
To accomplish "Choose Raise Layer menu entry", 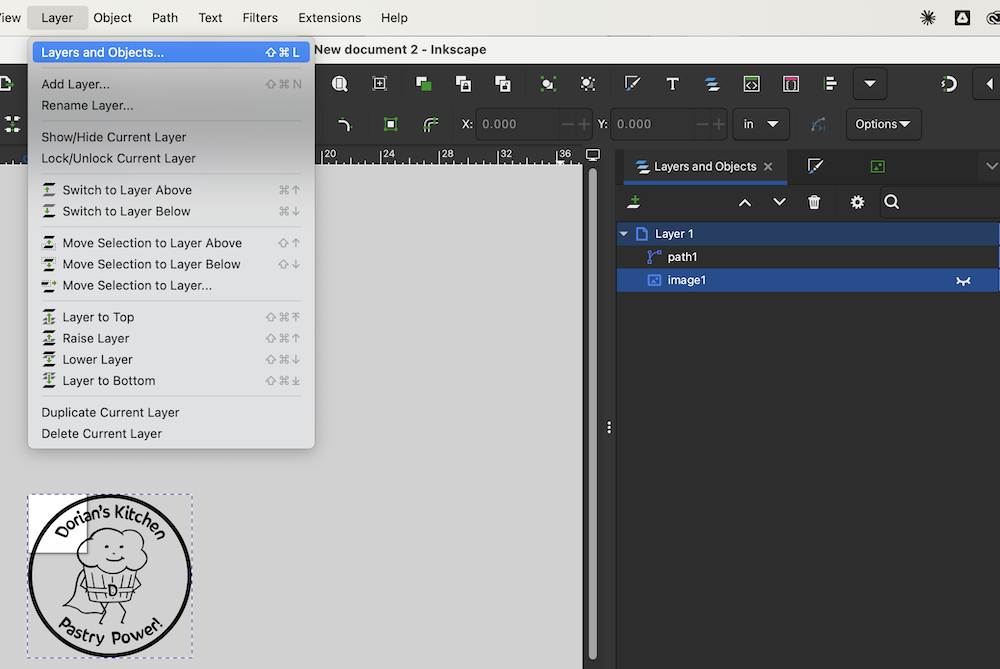I will [171, 339].
